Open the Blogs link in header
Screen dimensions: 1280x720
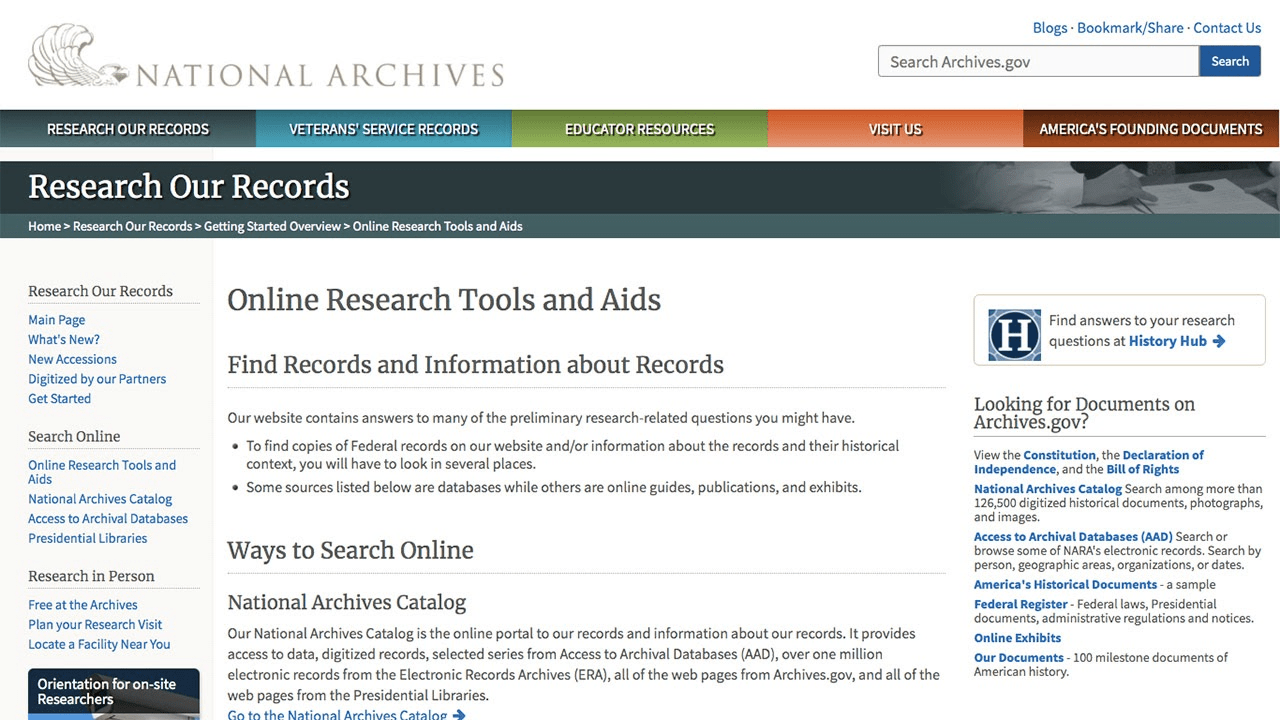(1049, 28)
